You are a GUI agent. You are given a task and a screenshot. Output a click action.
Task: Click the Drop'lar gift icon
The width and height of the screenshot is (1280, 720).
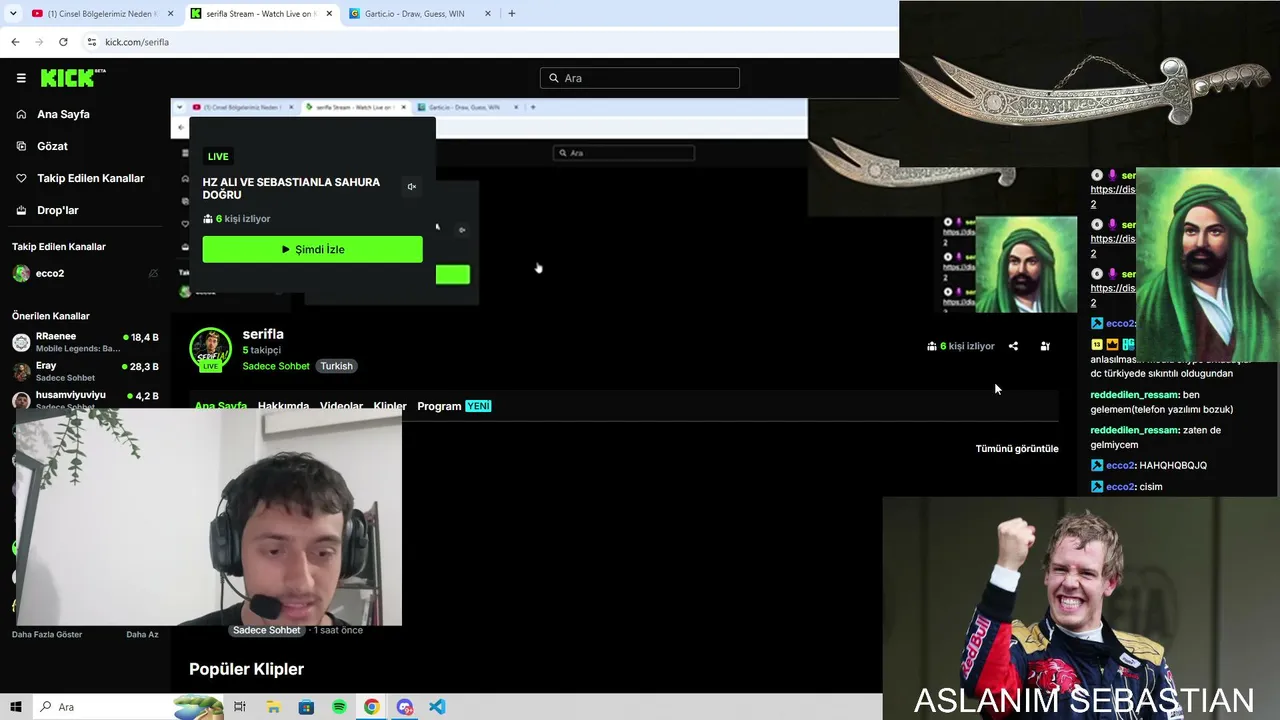[21, 210]
